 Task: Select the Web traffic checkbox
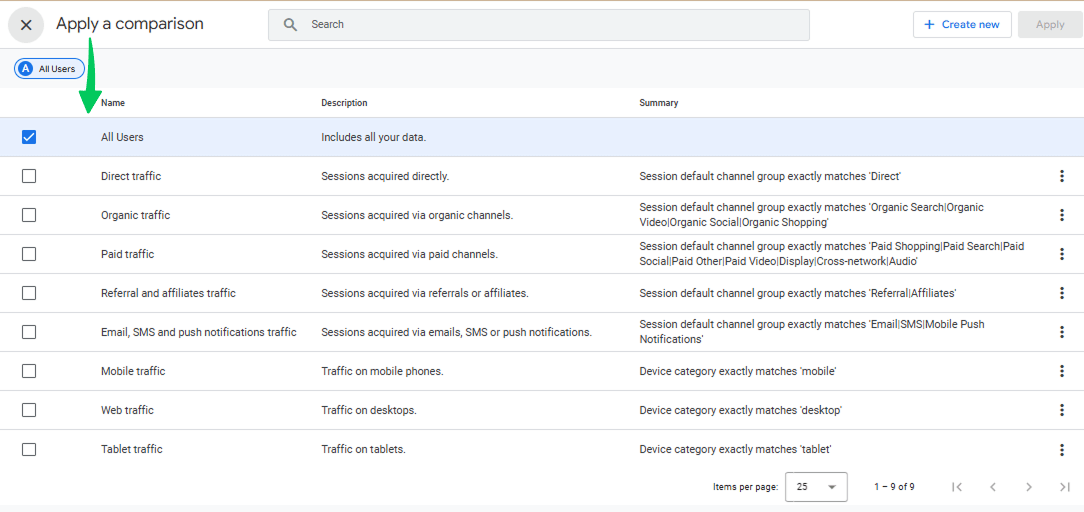click(x=29, y=410)
